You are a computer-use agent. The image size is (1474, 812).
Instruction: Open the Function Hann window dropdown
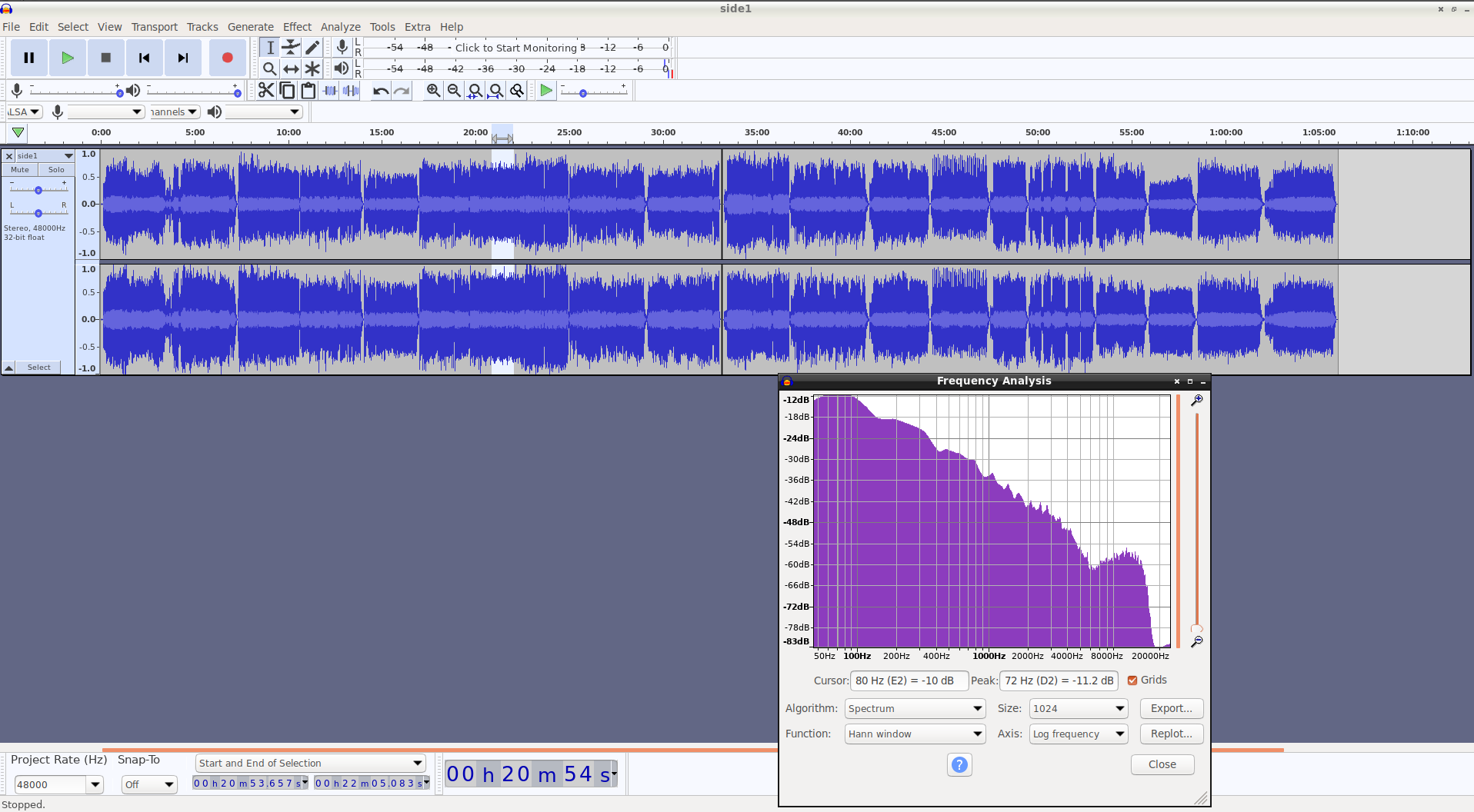[x=915, y=734]
